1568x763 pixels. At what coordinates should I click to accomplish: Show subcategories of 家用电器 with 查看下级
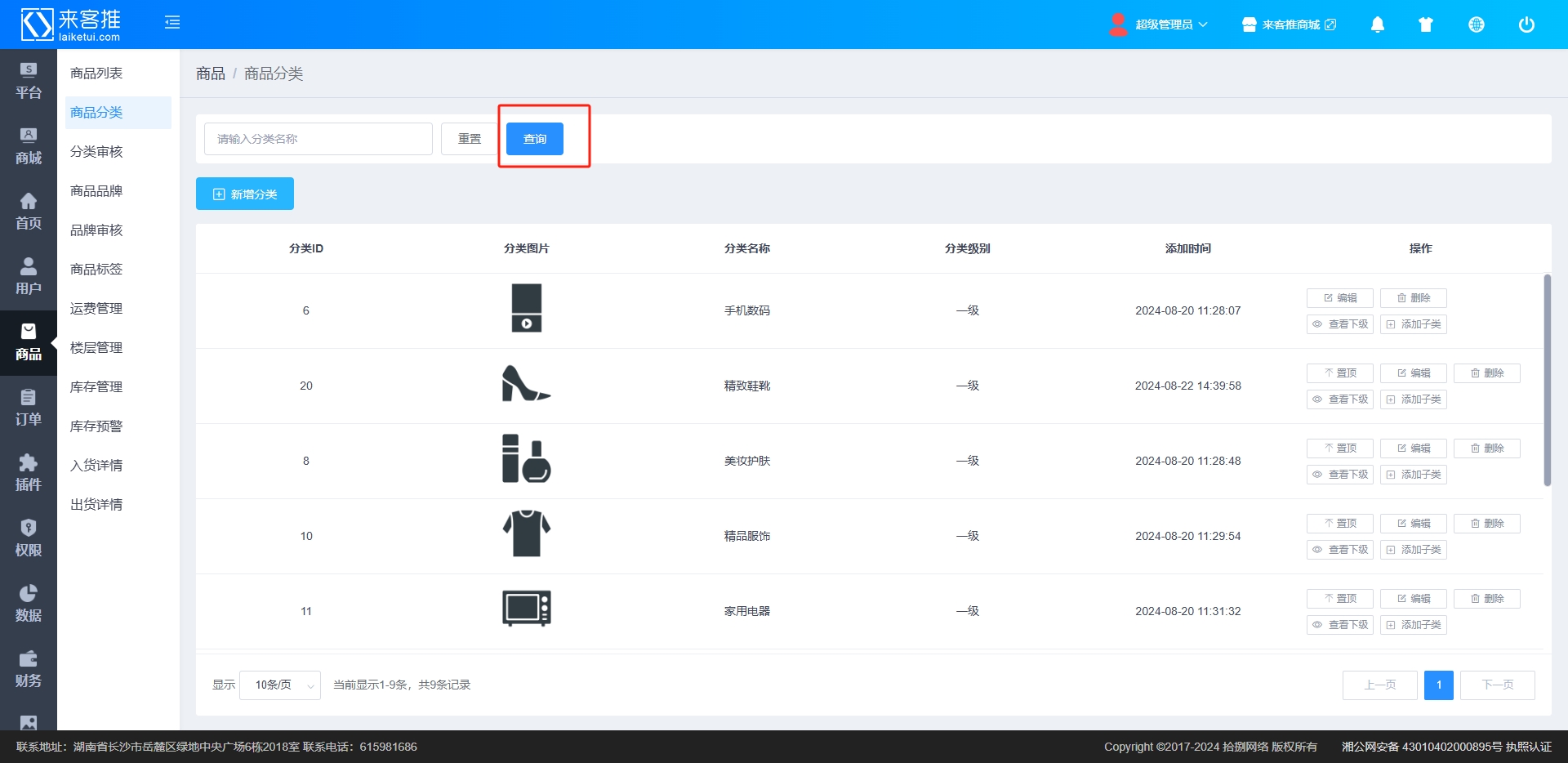pyautogui.click(x=1339, y=625)
